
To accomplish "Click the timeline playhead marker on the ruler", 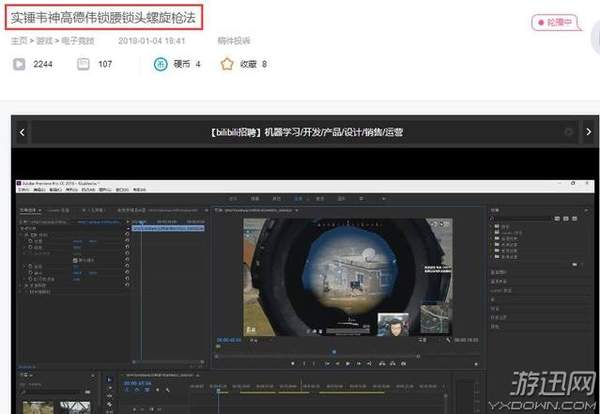I will 218,390.
